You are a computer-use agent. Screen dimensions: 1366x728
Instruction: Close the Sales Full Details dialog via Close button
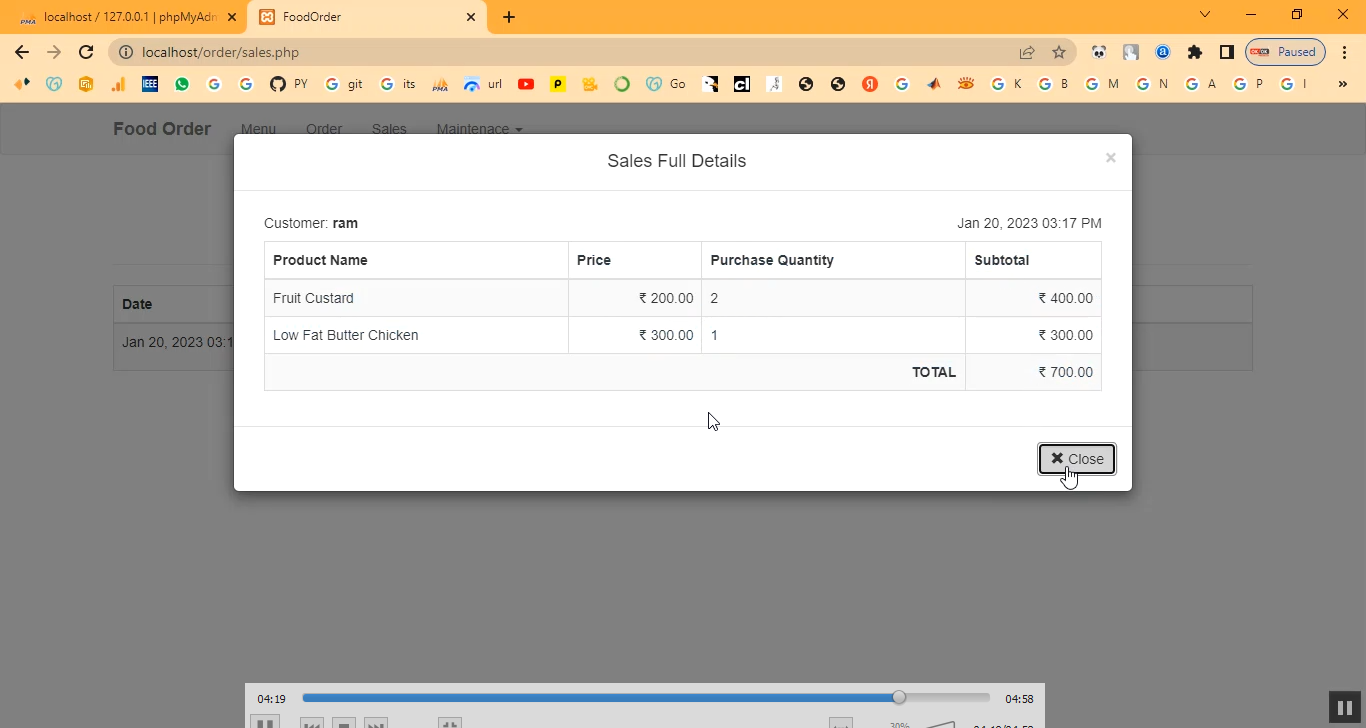[x=1076, y=459]
